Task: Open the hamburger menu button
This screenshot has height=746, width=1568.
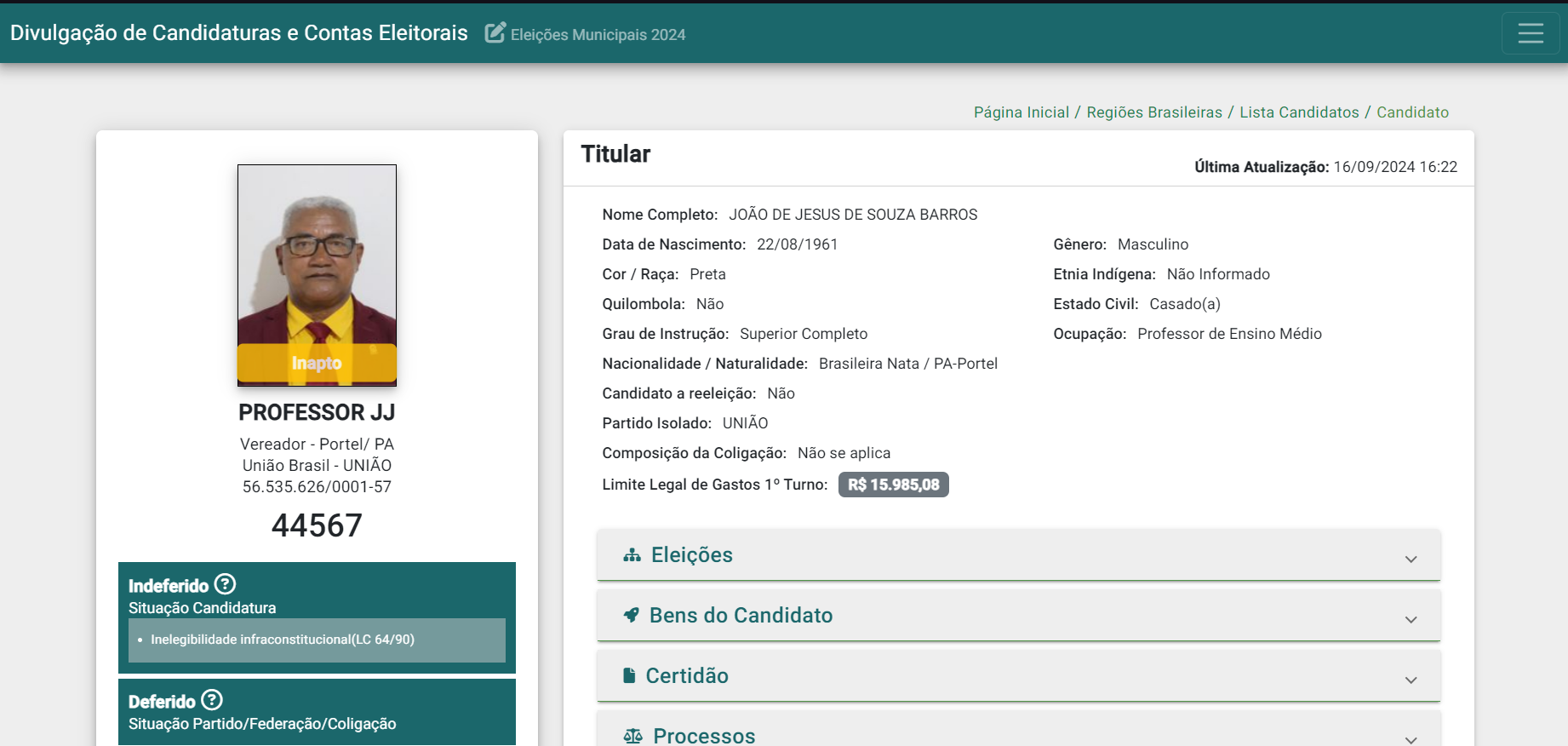Action: [x=1531, y=33]
